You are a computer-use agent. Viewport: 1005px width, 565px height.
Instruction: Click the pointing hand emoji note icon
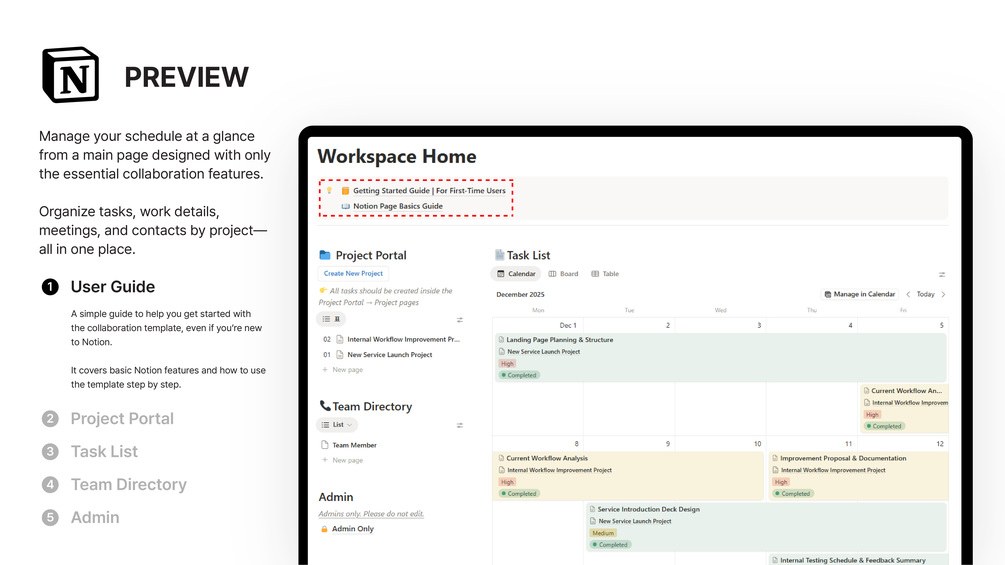323,291
